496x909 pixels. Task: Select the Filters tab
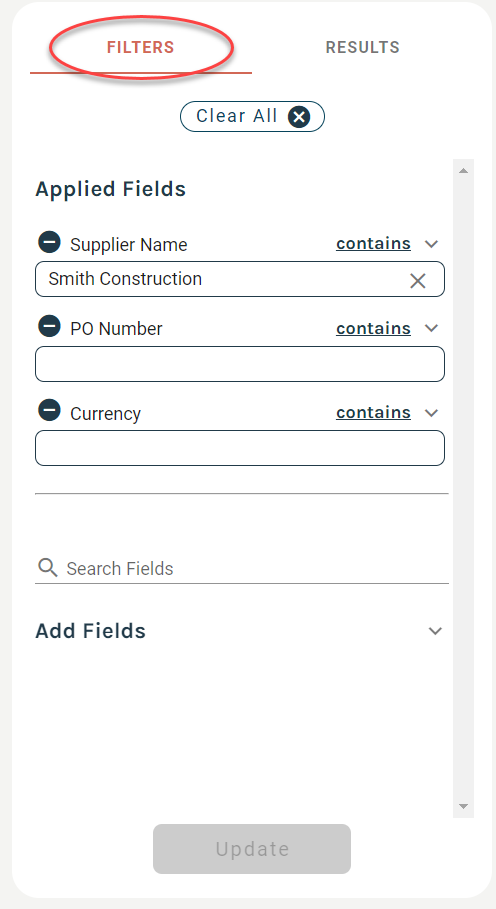(x=141, y=47)
